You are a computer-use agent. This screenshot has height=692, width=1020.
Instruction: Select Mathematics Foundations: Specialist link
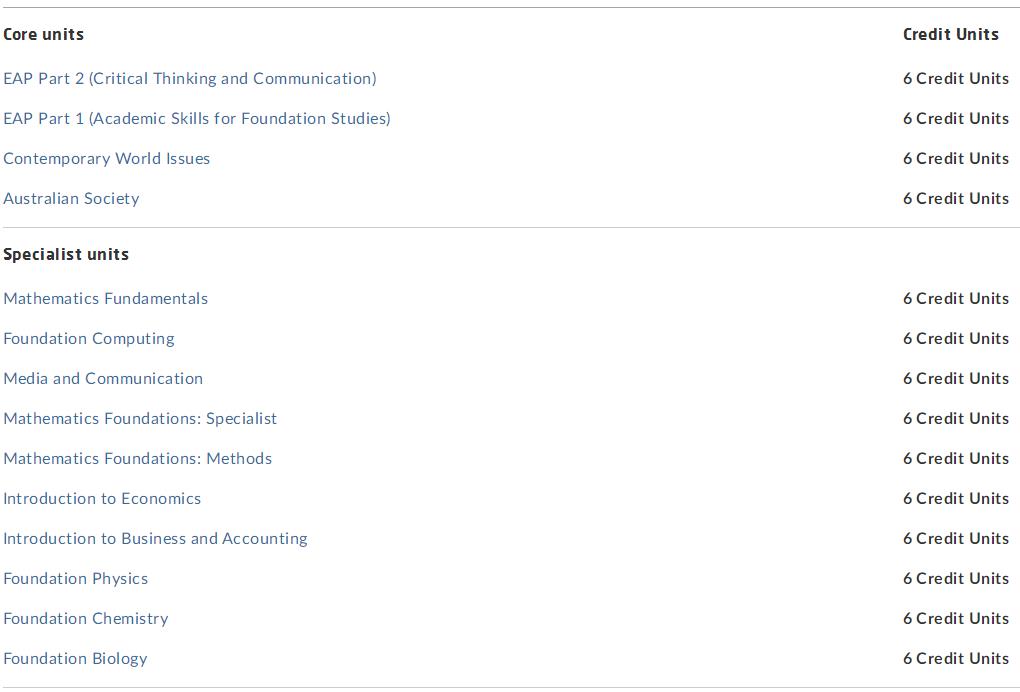point(141,419)
